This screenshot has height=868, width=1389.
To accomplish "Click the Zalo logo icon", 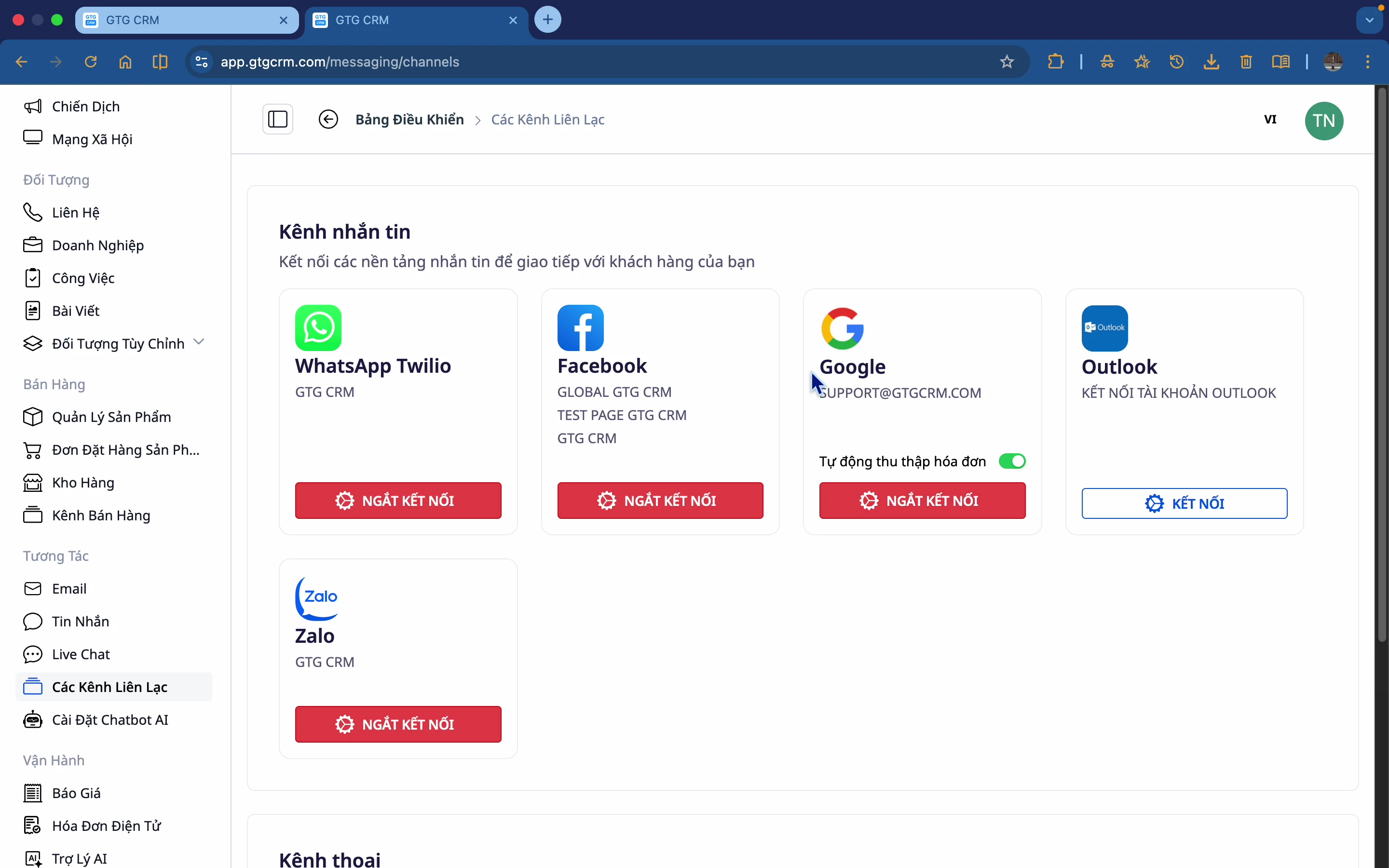I will point(318,599).
